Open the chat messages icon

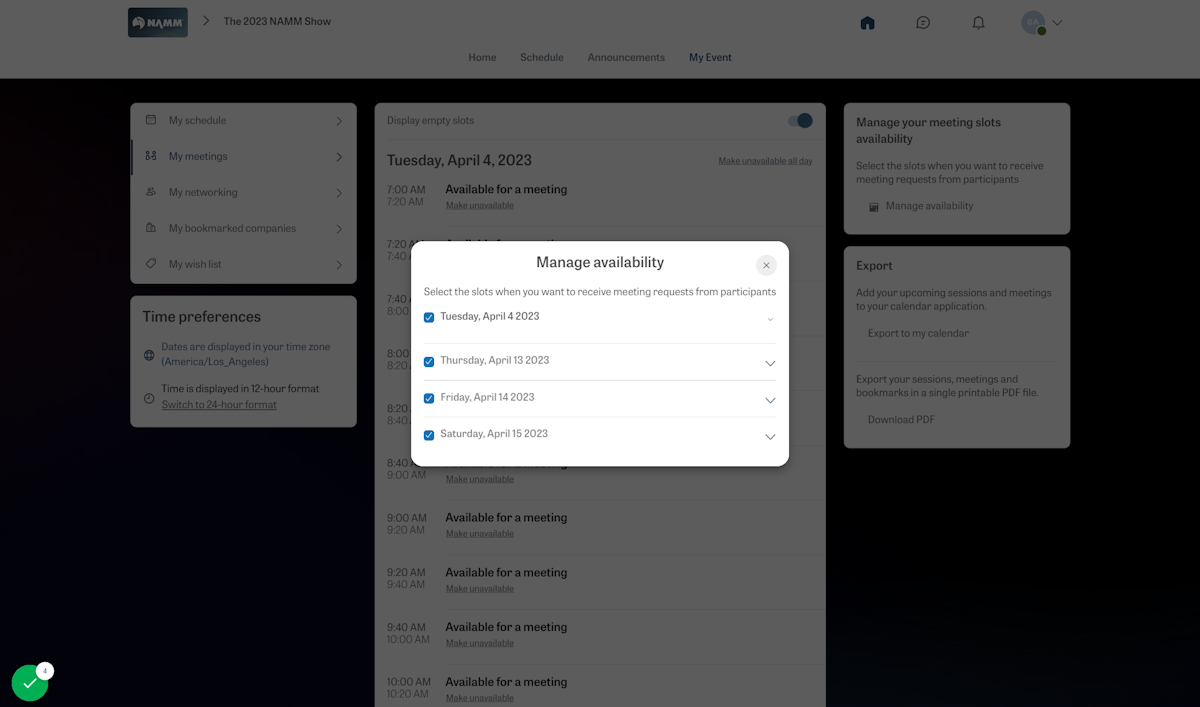923,22
